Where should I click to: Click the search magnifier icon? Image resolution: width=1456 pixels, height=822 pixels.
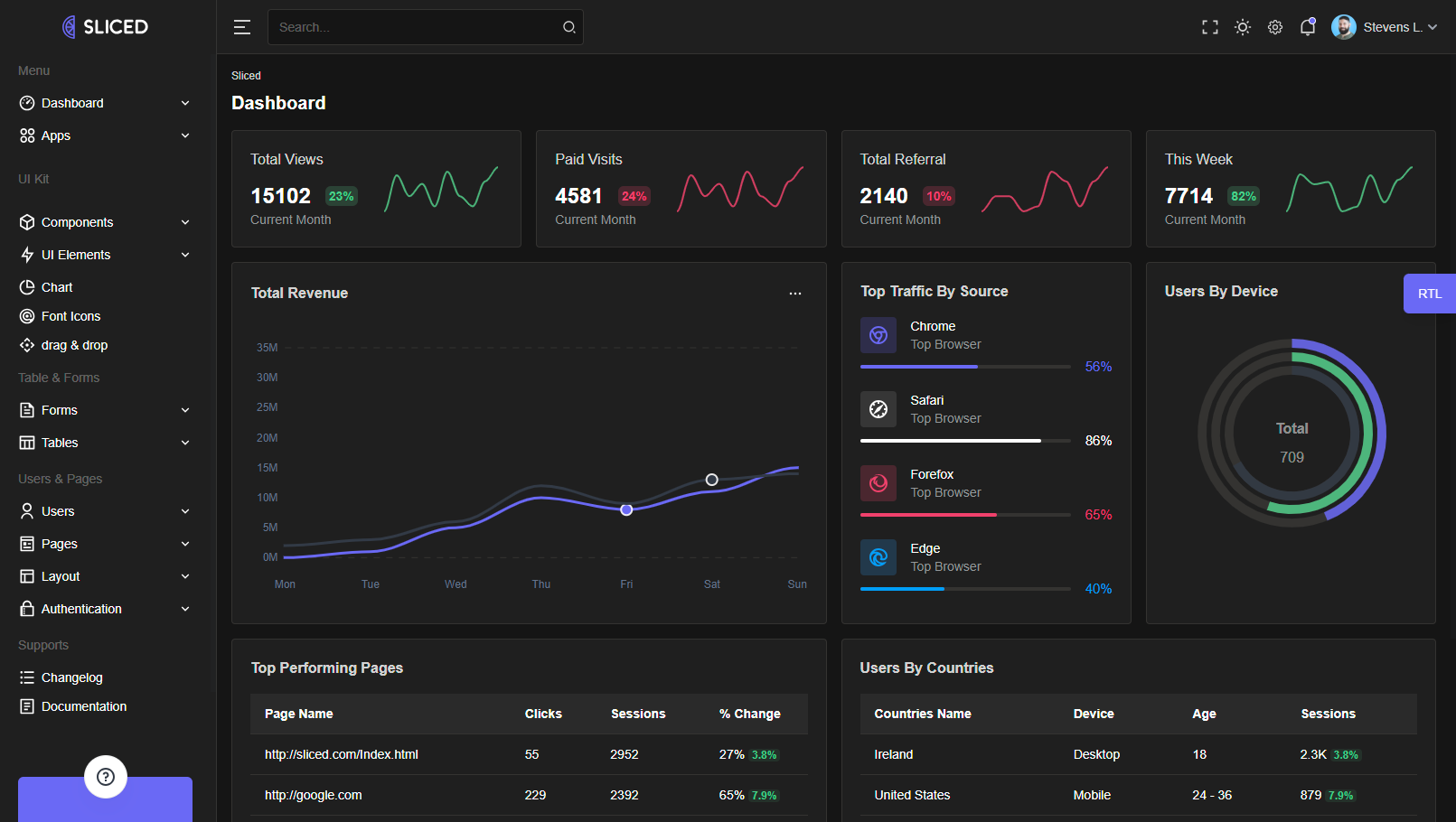(x=568, y=27)
